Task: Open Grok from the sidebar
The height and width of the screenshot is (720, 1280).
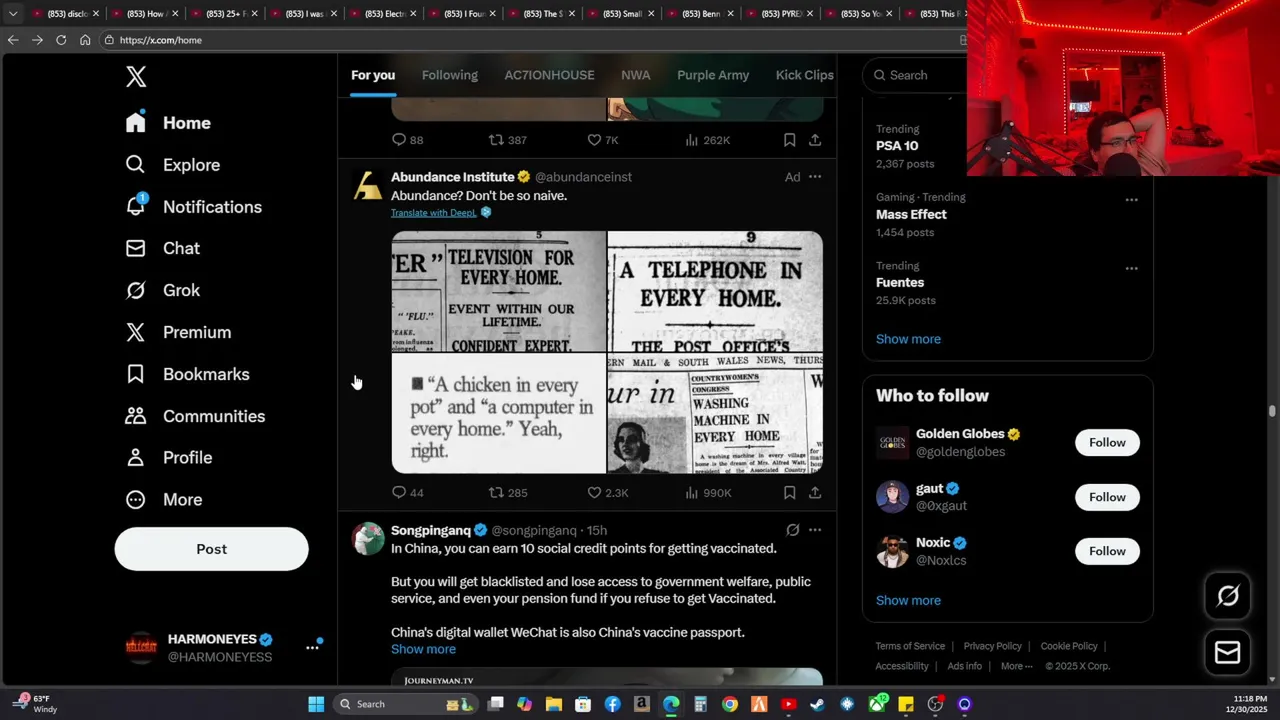Action: tap(162, 290)
